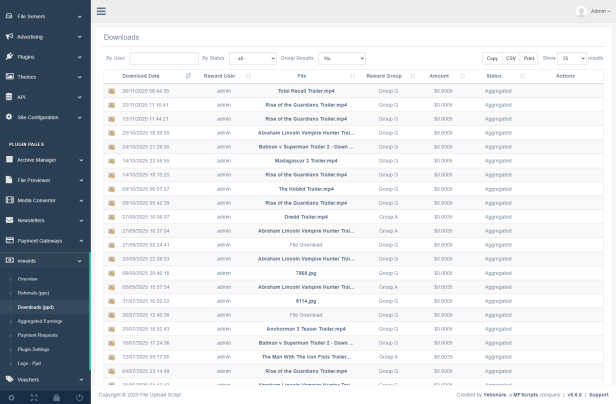The width and height of the screenshot is (616, 404).
Task: Open Payment Requests in Rewards submenu
Action: pyautogui.click(x=38, y=335)
